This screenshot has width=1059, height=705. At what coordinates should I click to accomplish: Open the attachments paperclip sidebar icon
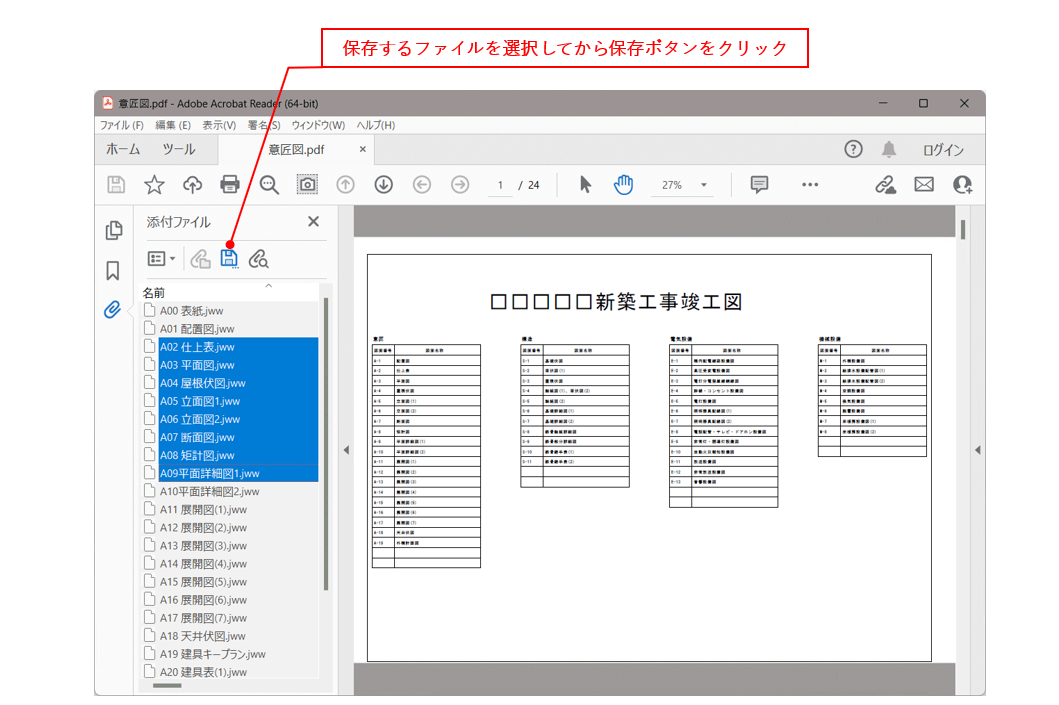point(113,309)
